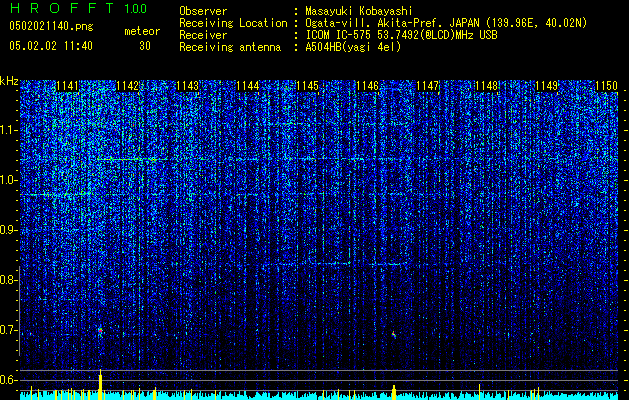The image size is (629, 400).
Task: Click the Receiving antenna label
Action: point(230,47)
